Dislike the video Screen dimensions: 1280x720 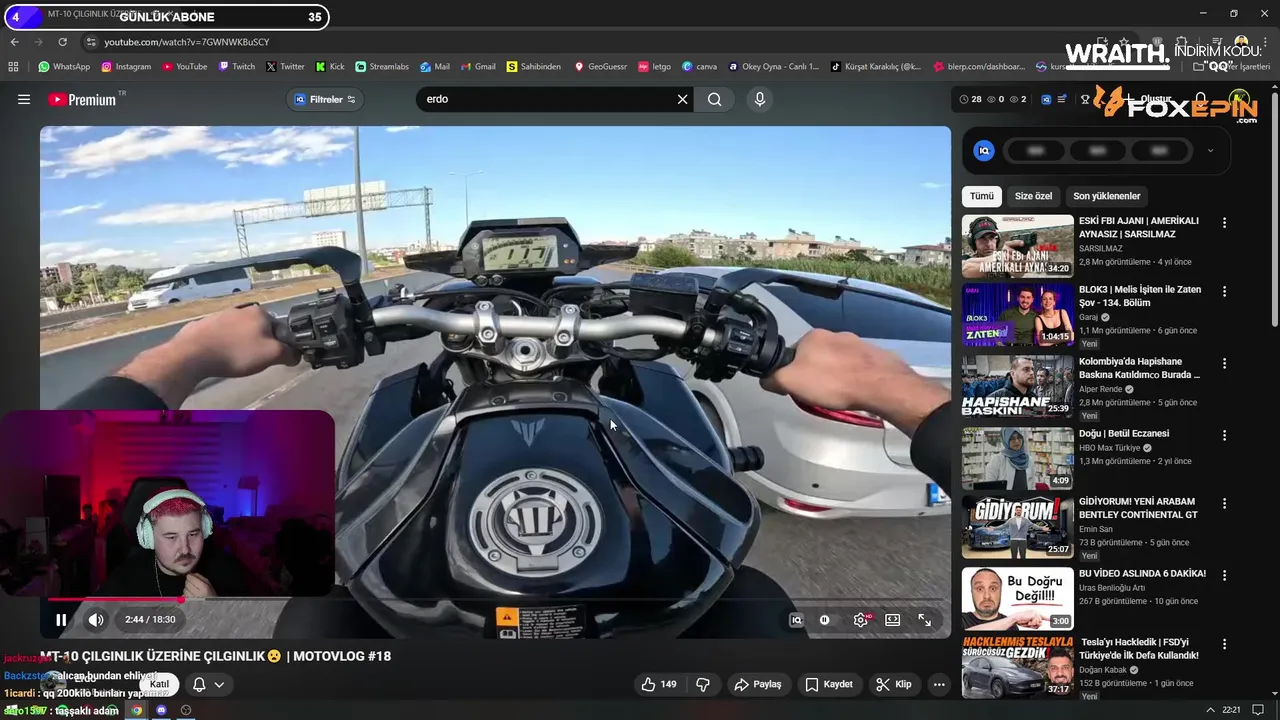point(703,684)
